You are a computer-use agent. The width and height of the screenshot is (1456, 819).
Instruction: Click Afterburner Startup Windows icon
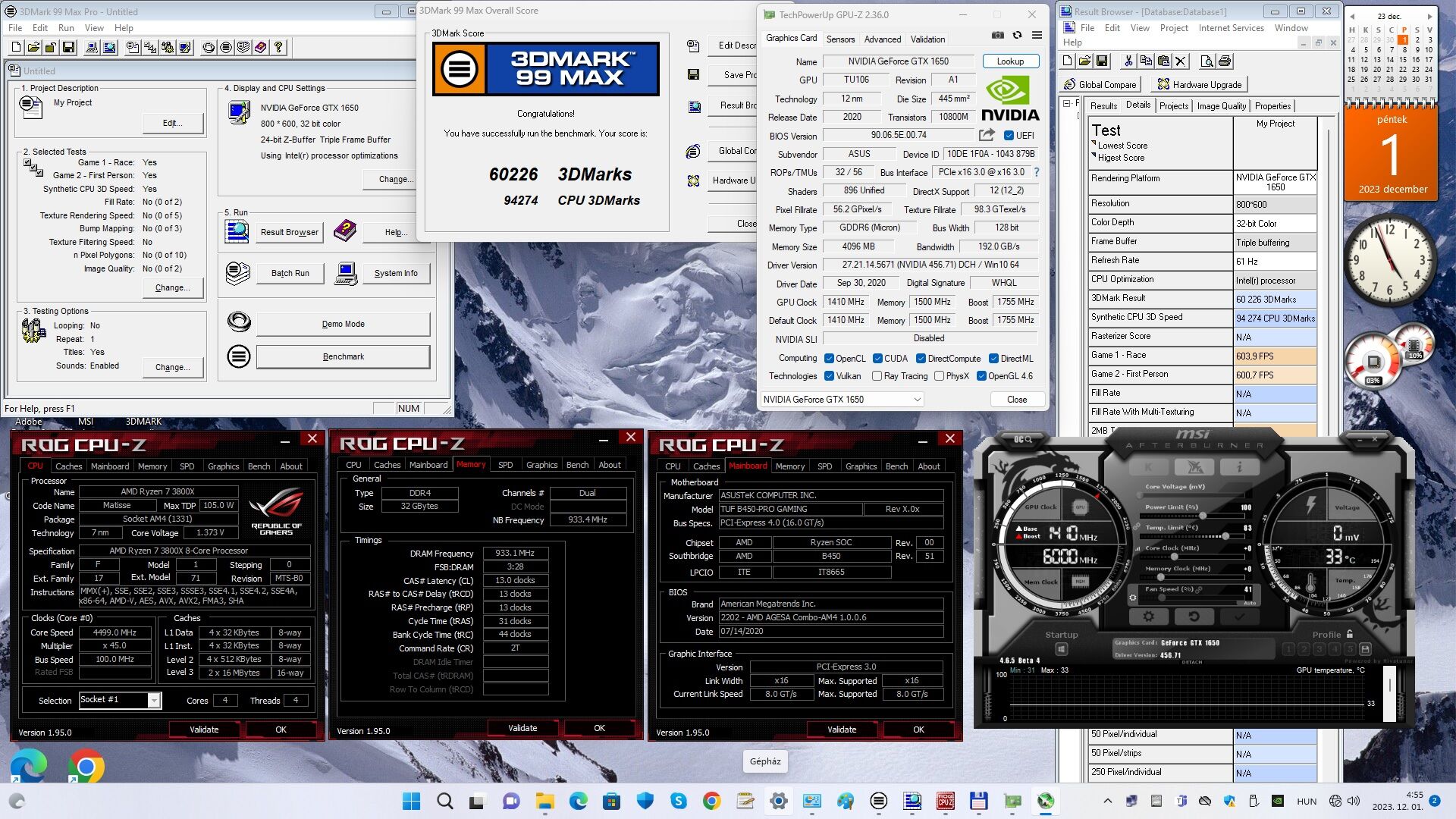[x=1061, y=649]
